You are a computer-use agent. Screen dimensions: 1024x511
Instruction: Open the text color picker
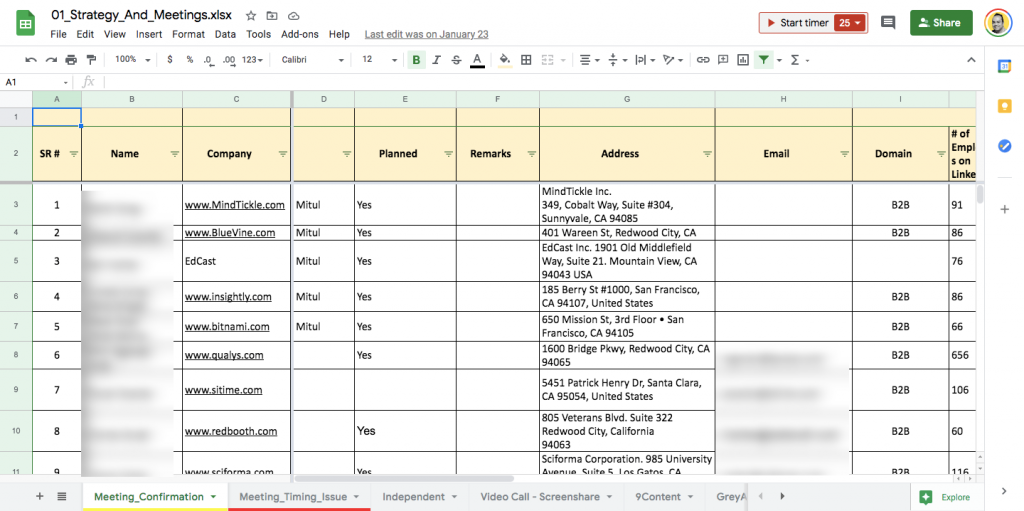tap(477, 59)
